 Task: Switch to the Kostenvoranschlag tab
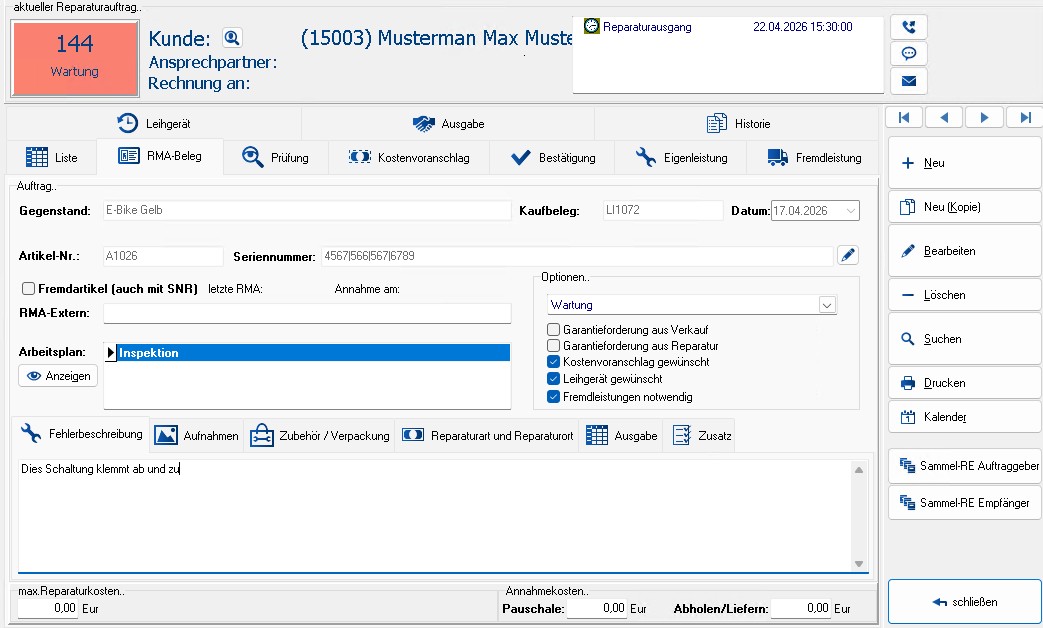[x=410, y=158]
